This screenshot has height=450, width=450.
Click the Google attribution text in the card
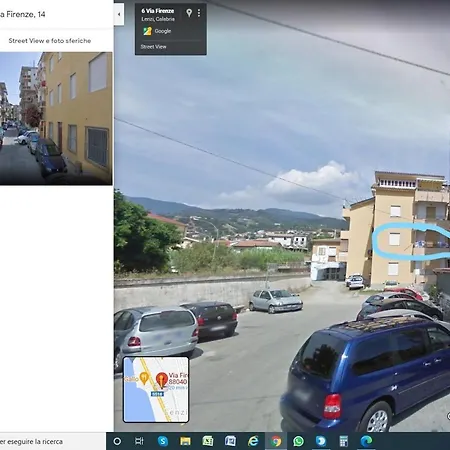163,31
